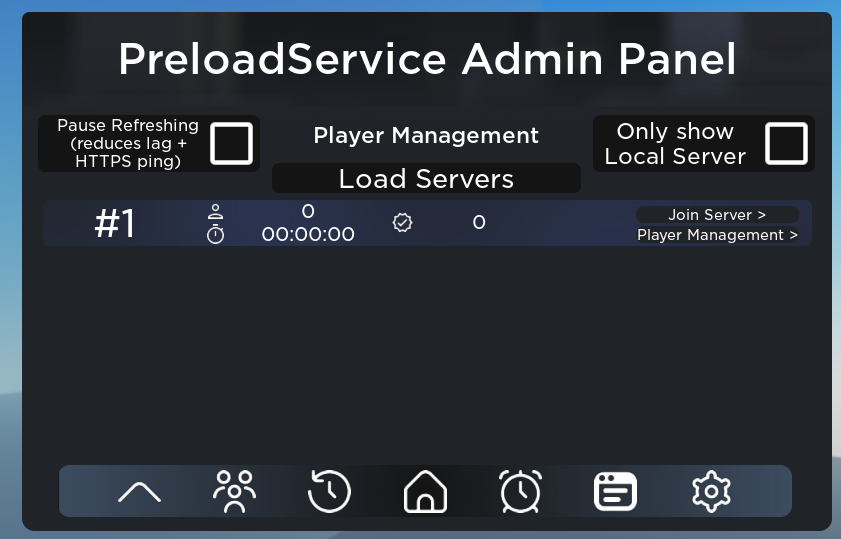Click Join Server for server #1
The width and height of the screenshot is (841, 539).
coord(717,215)
